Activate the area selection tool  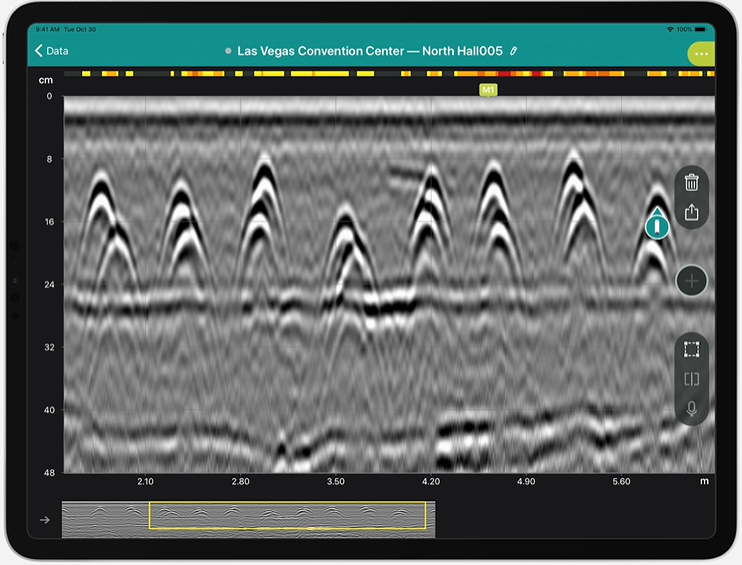pos(691,350)
